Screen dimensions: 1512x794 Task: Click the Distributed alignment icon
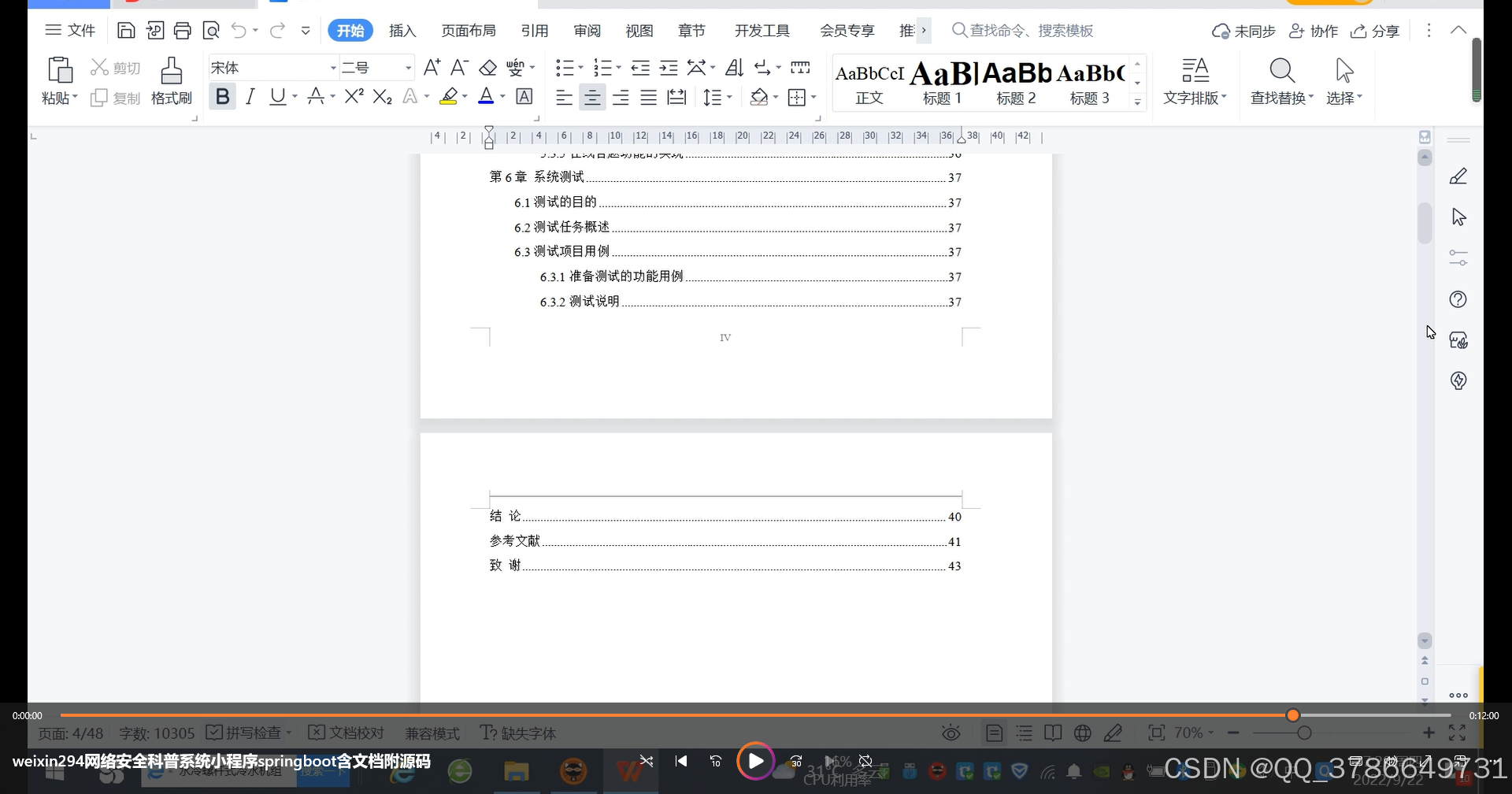[x=676, y=98]
